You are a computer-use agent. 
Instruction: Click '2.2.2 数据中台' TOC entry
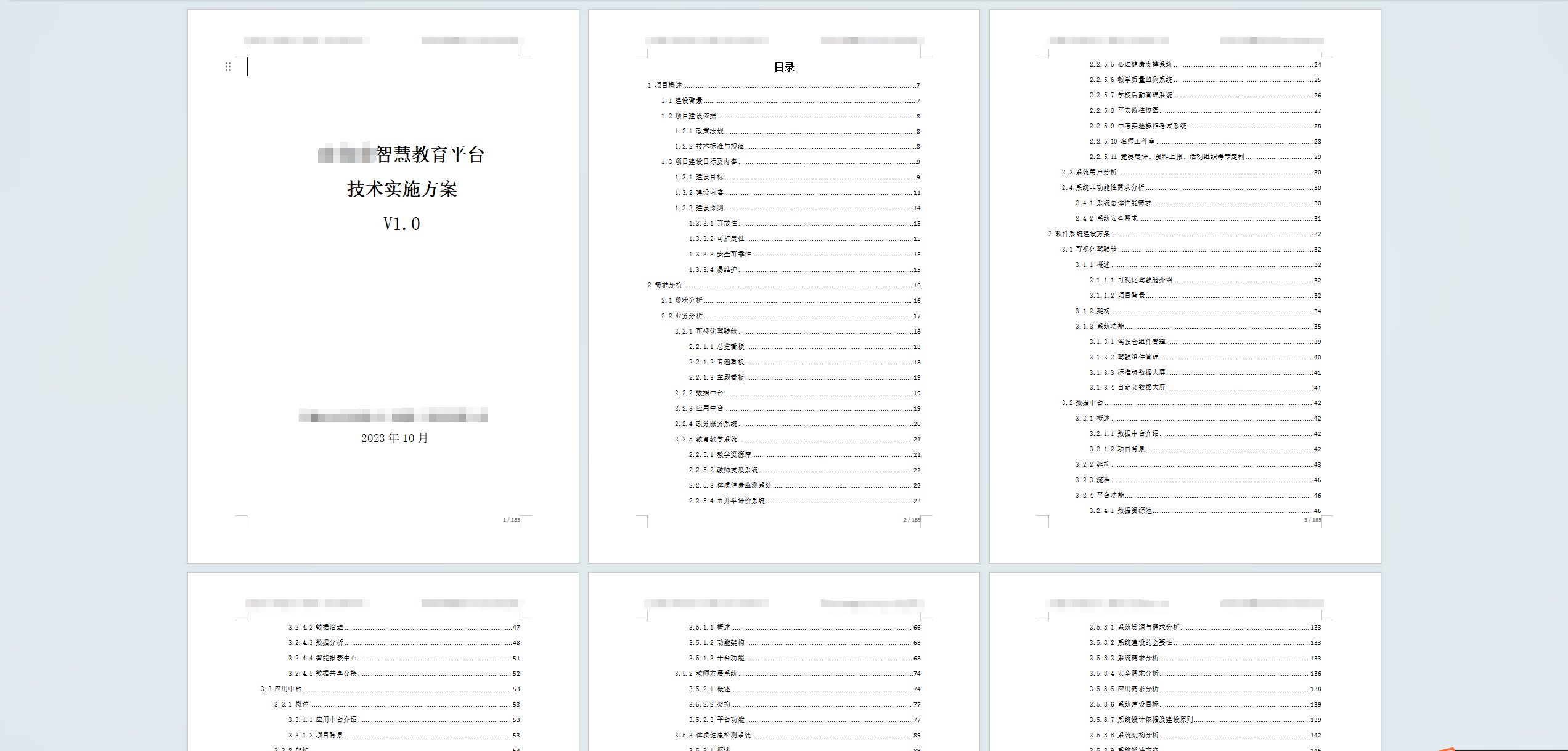(797, 393)
